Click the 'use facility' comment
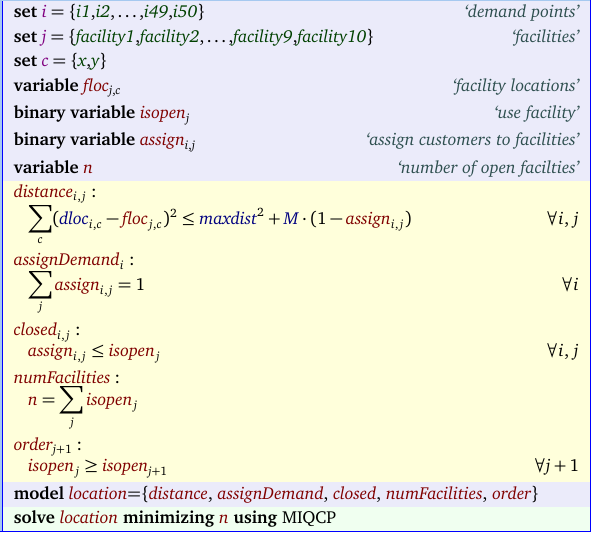592x534 pixels. [x=537, y=113]
